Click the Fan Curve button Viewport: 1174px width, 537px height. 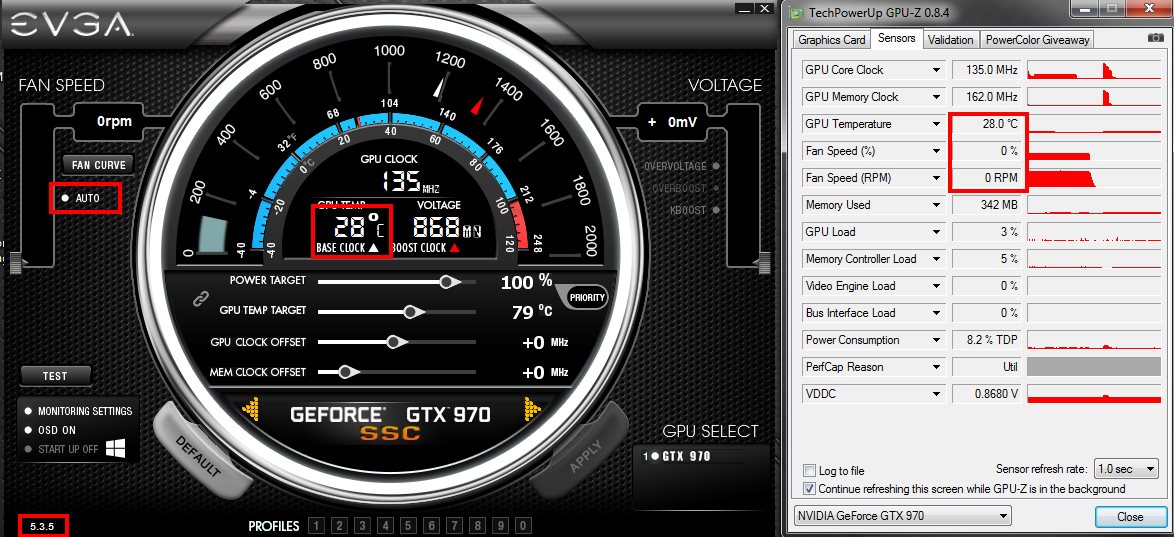98,165
